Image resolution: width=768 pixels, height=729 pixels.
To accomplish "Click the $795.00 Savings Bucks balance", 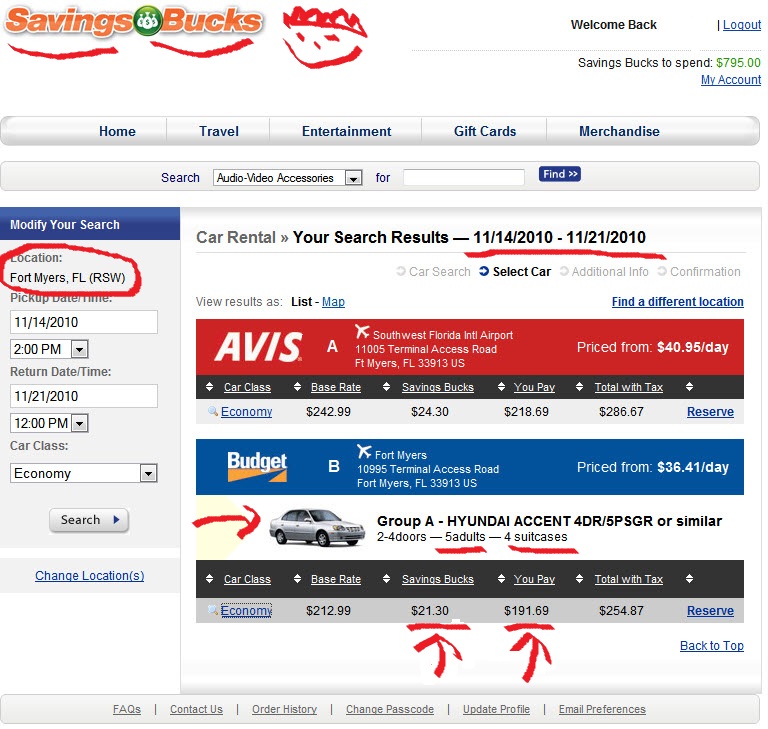I will 738,63.
